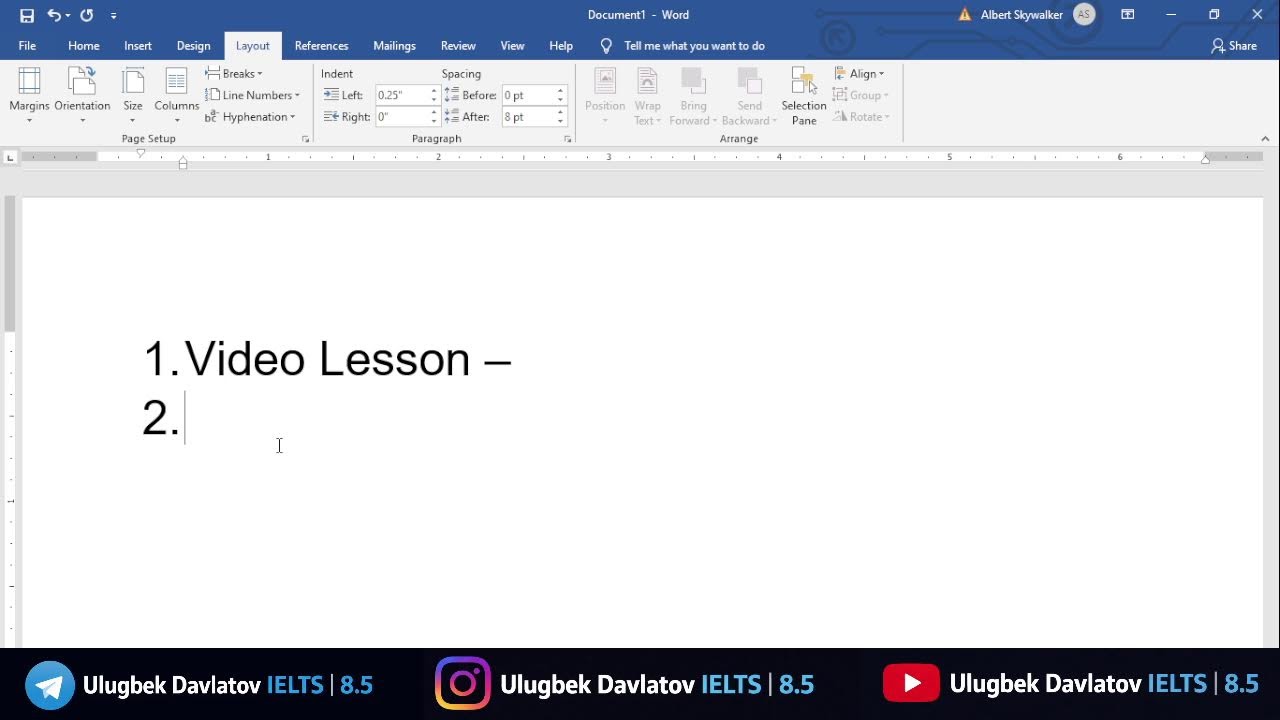The height and width of the screenshot is (720, 1280).
Task: Click list number '2.' in document
Action: (x=161, y=418)
